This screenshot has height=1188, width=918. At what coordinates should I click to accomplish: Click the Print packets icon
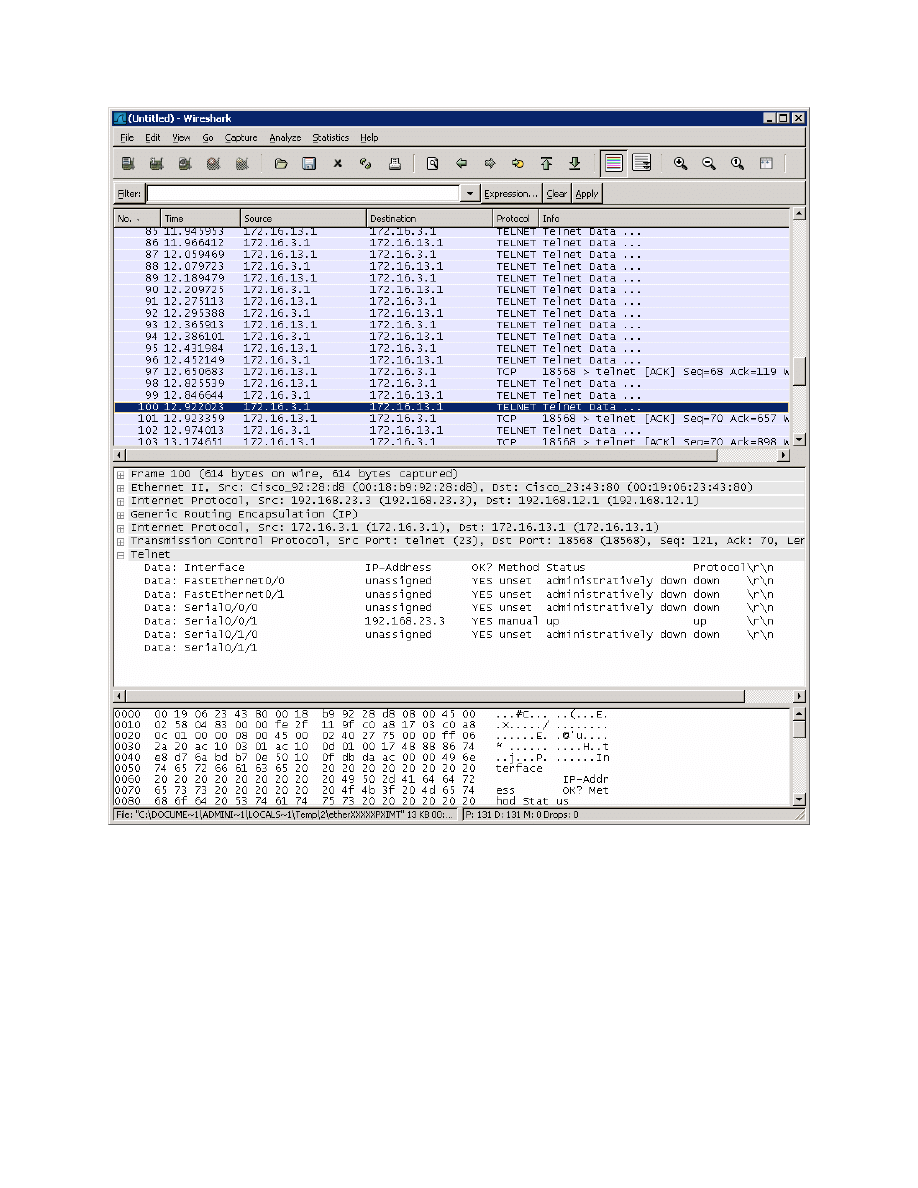pos(394,164)
